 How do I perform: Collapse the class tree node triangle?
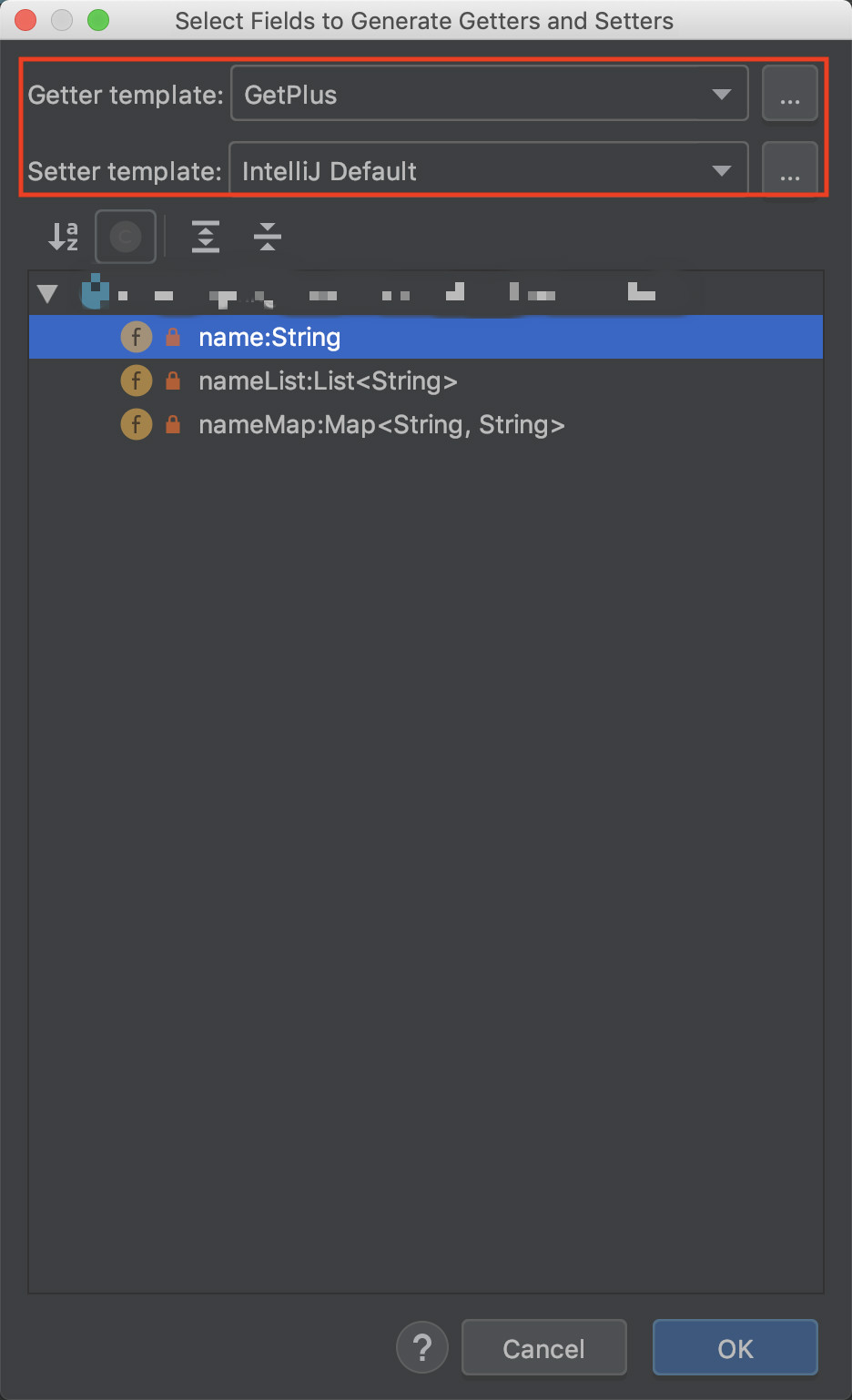[x=47, y=293]
